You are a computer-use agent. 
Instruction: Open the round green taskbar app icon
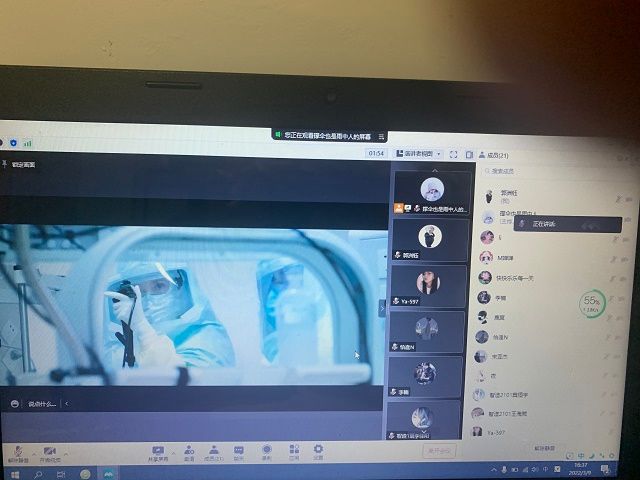click(85, 474)
